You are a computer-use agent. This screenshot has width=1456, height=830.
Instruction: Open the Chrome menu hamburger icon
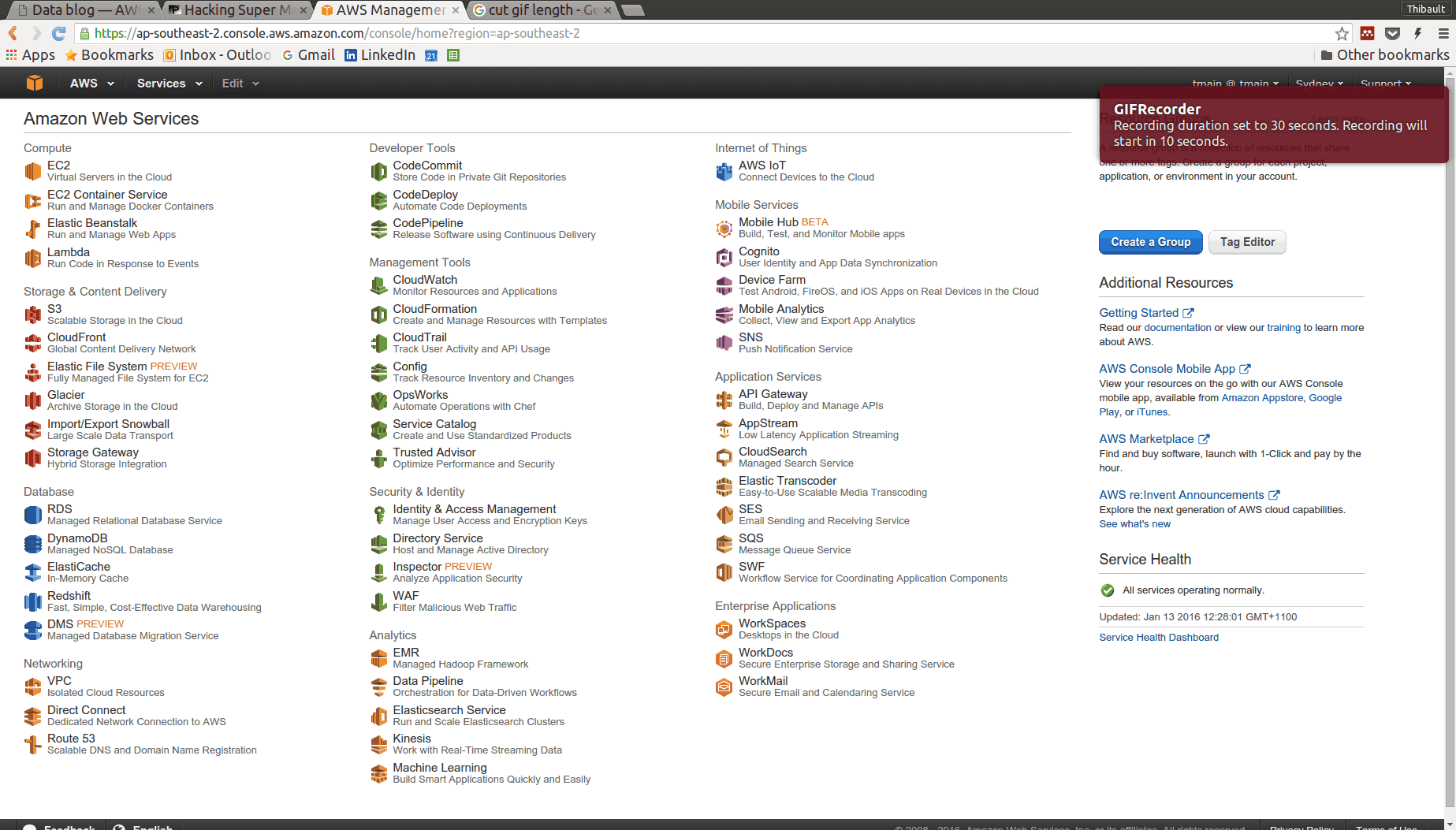pyautogui.click(x=1443, y=33)
